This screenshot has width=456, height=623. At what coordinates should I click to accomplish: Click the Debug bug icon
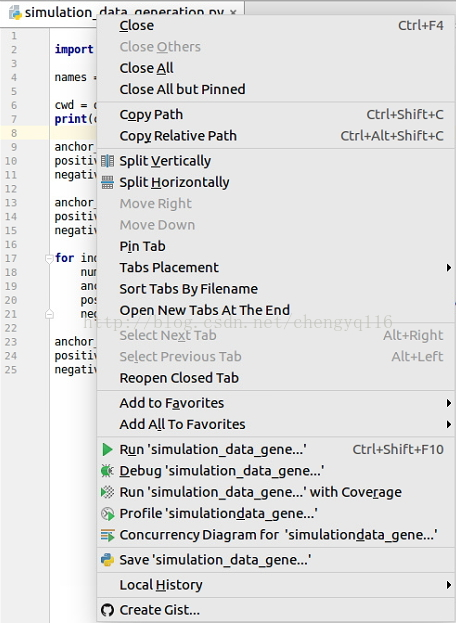(x=107, y=471)
